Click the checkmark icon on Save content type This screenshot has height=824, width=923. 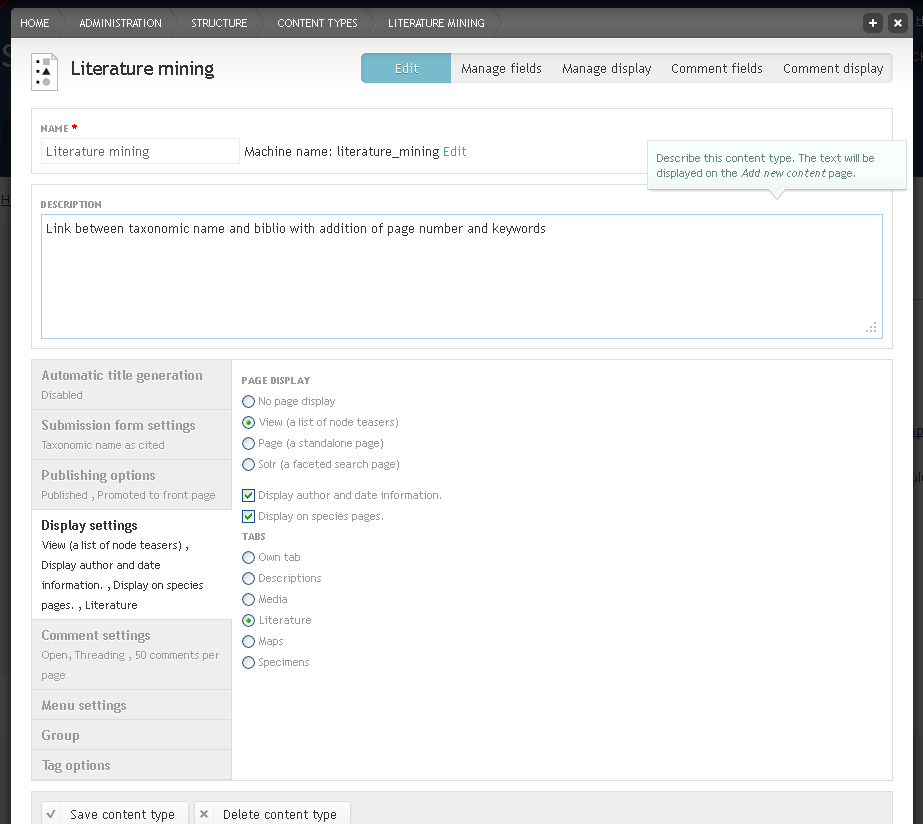point(51,814)
